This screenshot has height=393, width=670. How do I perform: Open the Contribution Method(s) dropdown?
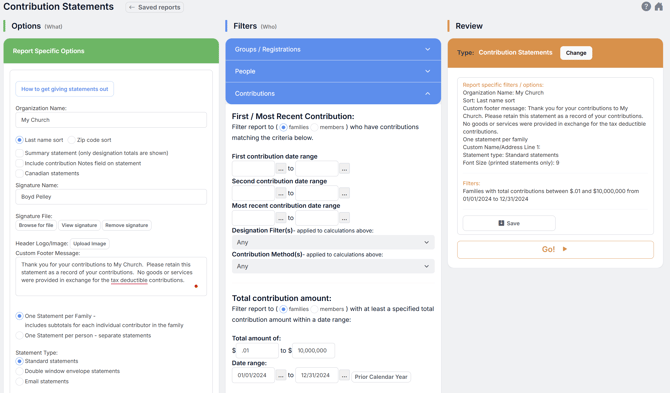click(333, 266)
